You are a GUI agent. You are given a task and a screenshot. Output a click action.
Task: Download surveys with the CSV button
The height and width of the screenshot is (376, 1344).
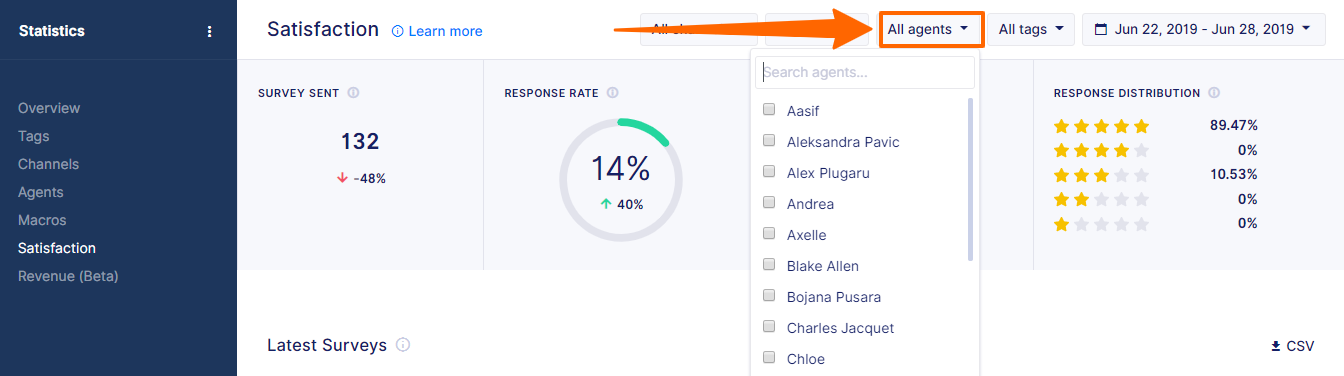tap(1292, 346)
